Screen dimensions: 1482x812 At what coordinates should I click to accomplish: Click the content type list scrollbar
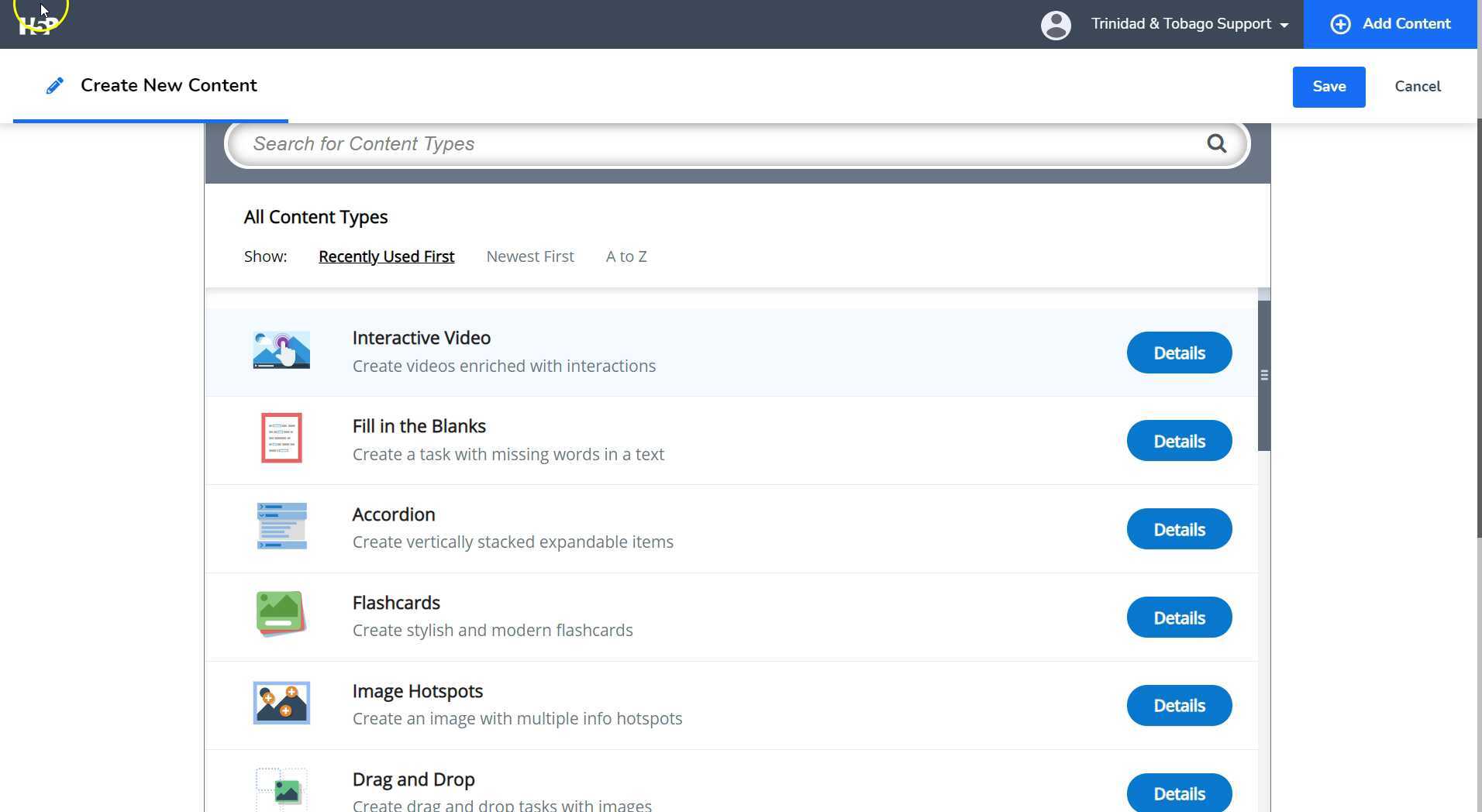[1263, 376]
